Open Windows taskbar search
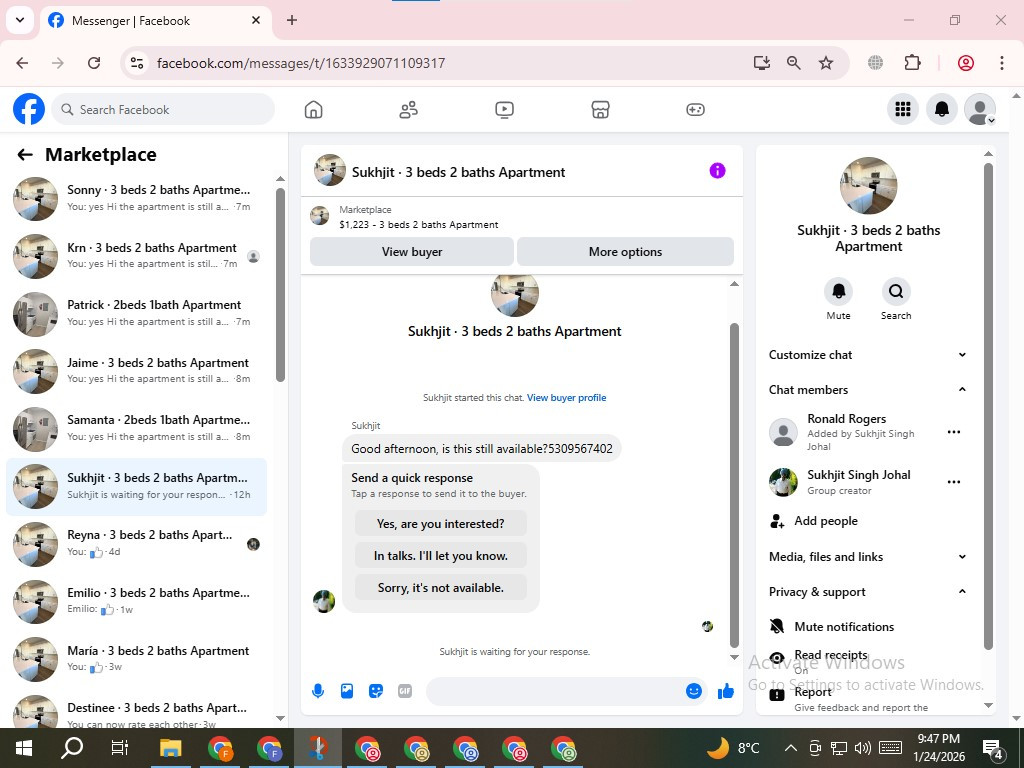The height and width of the screenshot is (768, 1024). point(72,748)
